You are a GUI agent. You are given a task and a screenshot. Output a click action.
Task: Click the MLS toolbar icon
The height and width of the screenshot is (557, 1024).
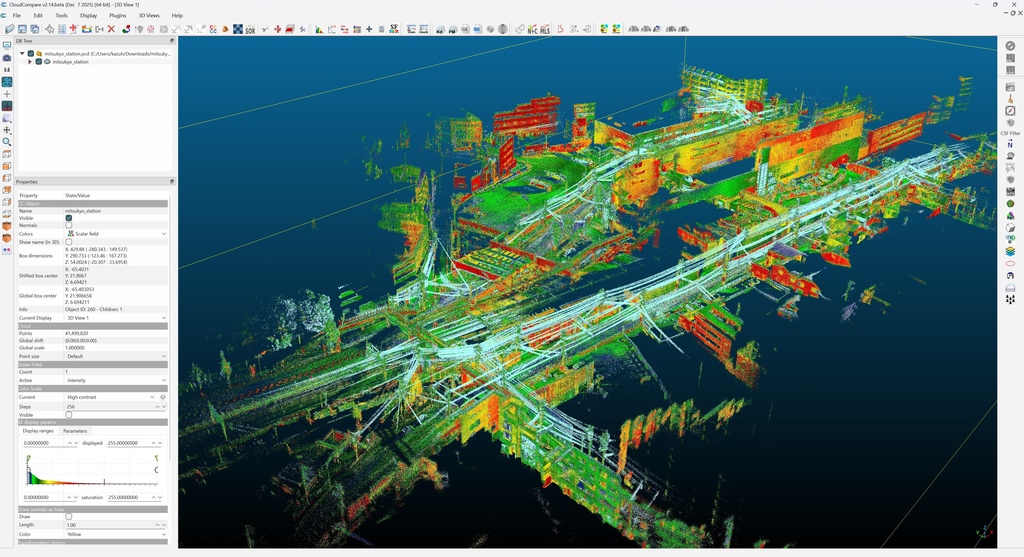click(545, 29)
